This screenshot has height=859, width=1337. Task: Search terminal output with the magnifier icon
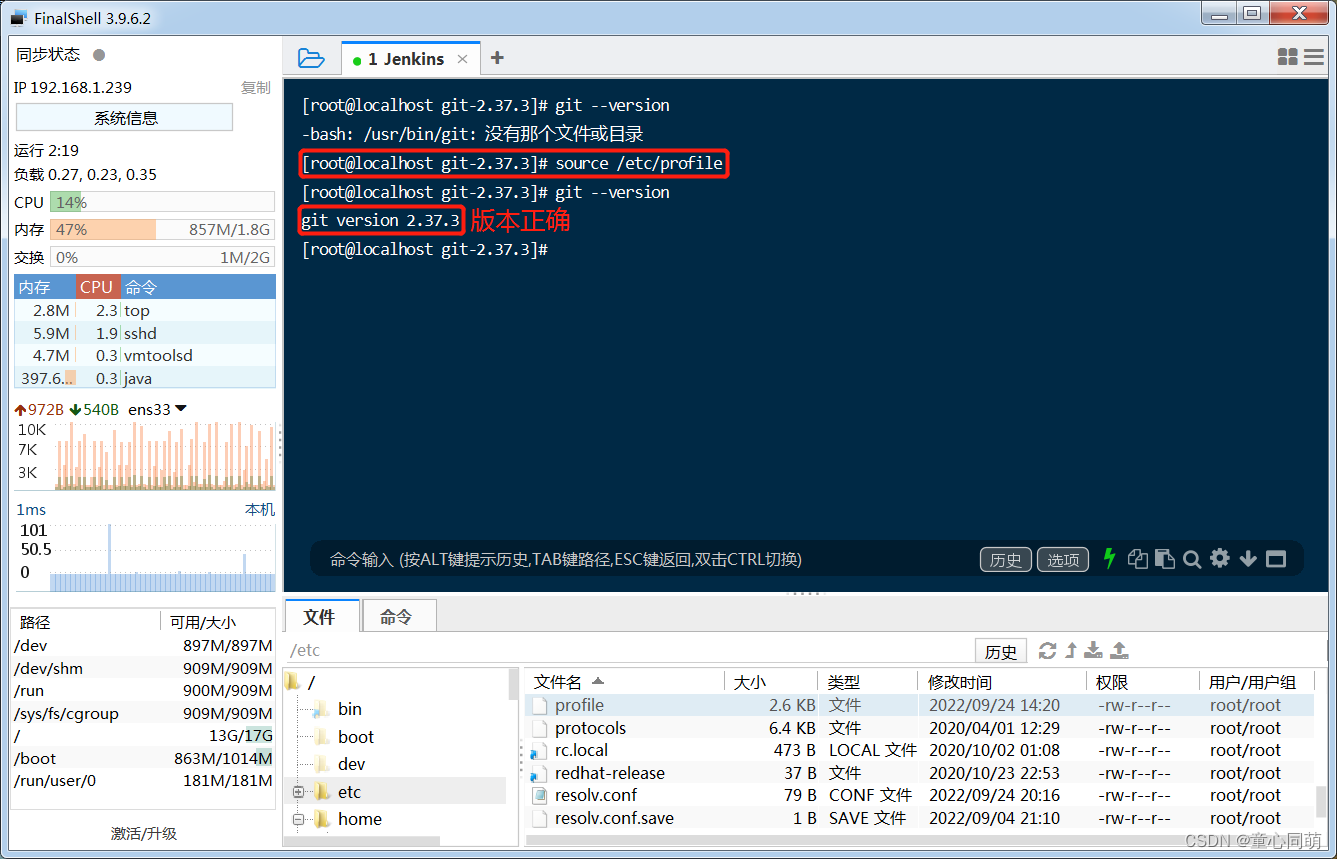pyautogui.click(x=1192, y=560)
